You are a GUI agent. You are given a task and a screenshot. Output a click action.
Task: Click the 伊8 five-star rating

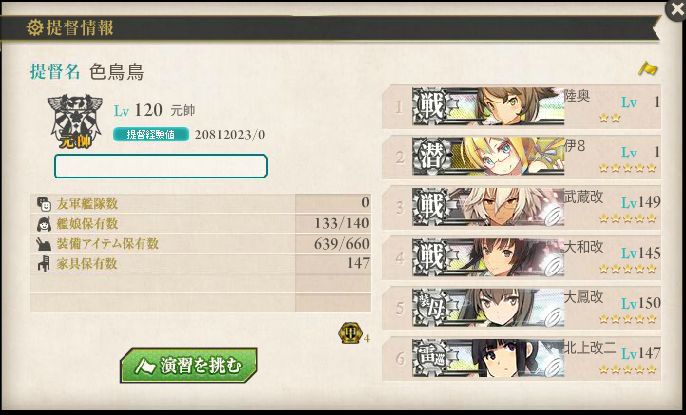pos(627,168)
